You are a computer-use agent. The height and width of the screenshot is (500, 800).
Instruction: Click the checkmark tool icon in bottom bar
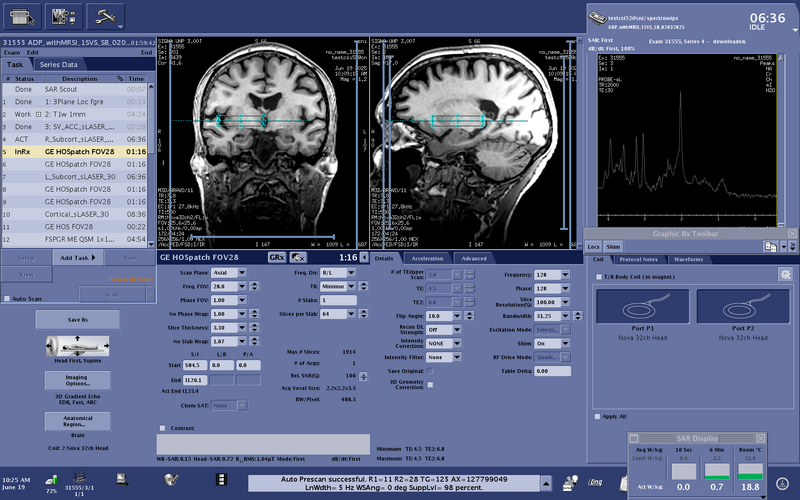tap(171, 479)
